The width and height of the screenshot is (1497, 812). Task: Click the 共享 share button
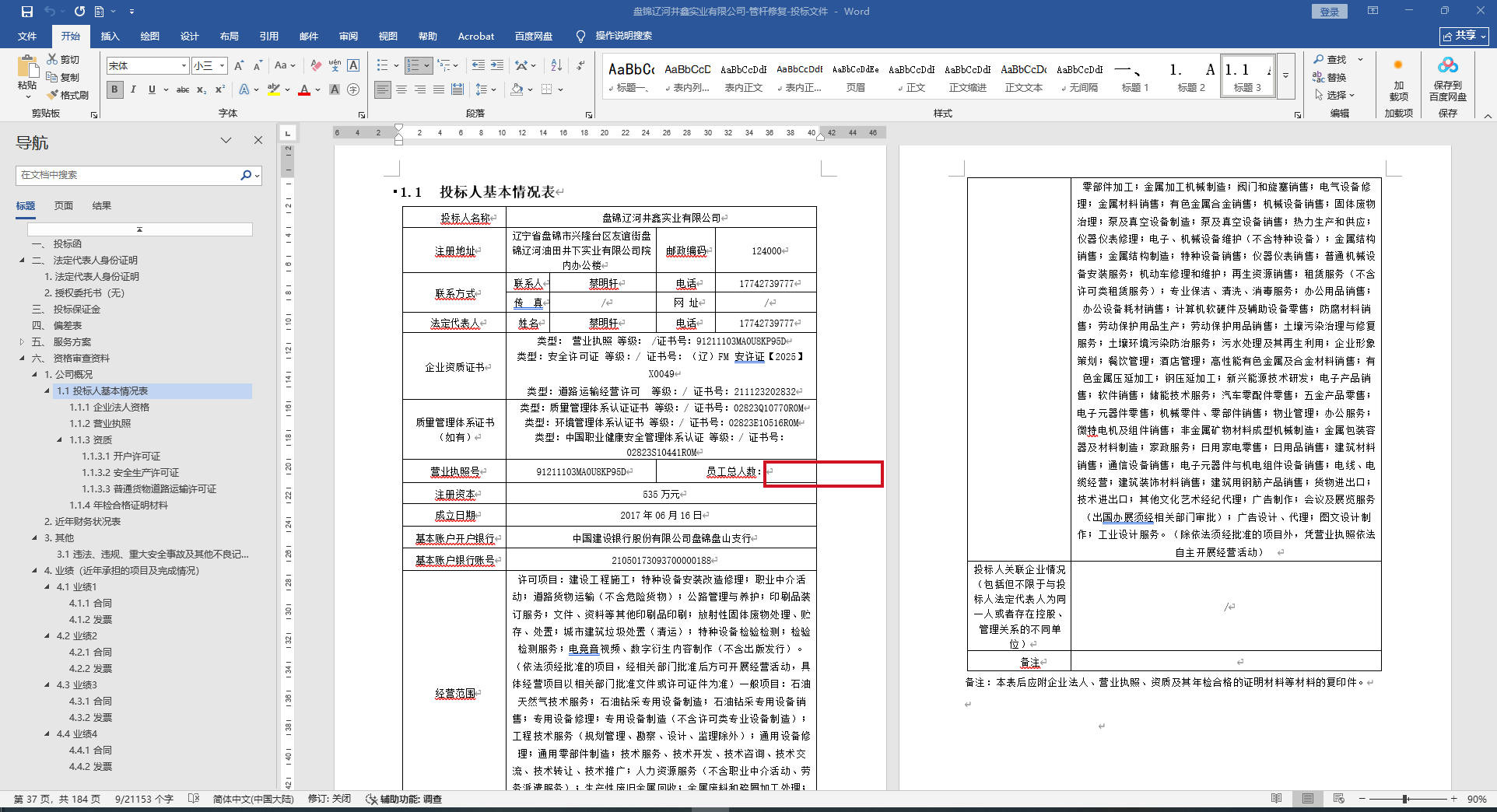(1464, 36)
